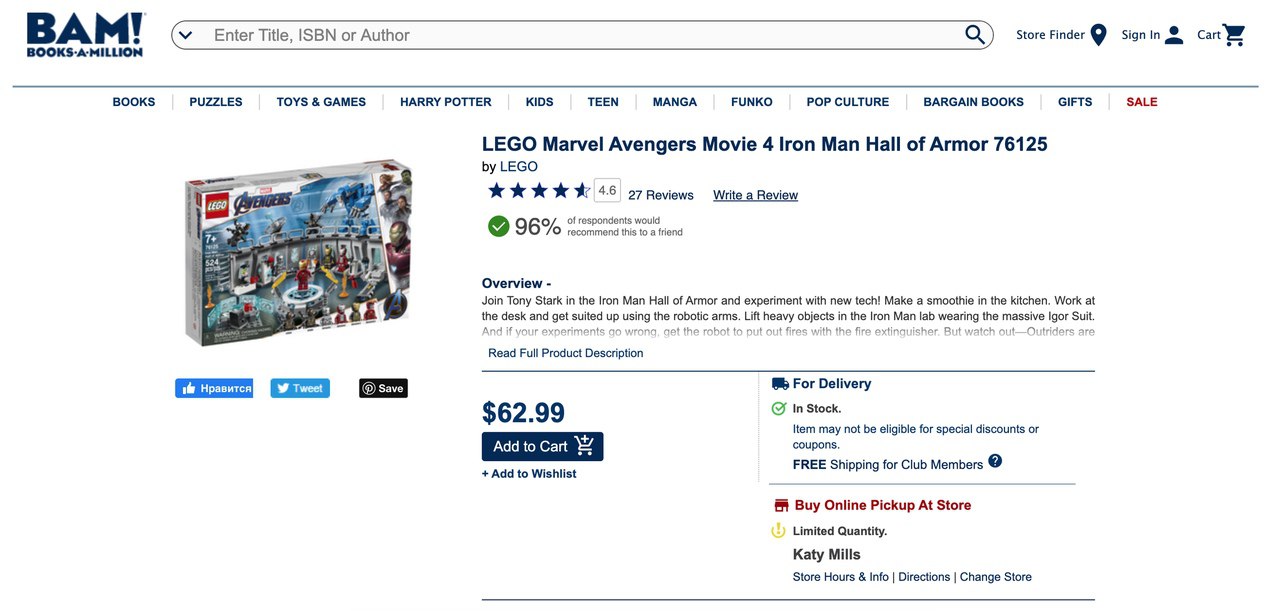Open the SALE menu item
The image size is (1280, 611).
[x=1142, y=102]
